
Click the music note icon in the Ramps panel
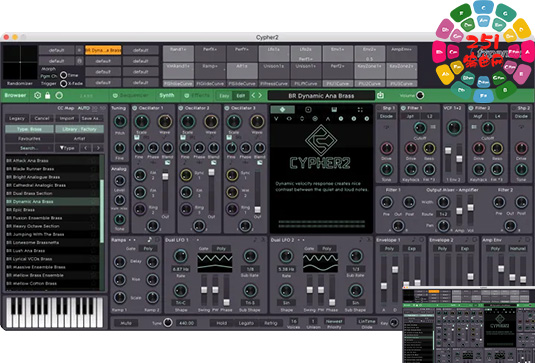tap(149, 239)
